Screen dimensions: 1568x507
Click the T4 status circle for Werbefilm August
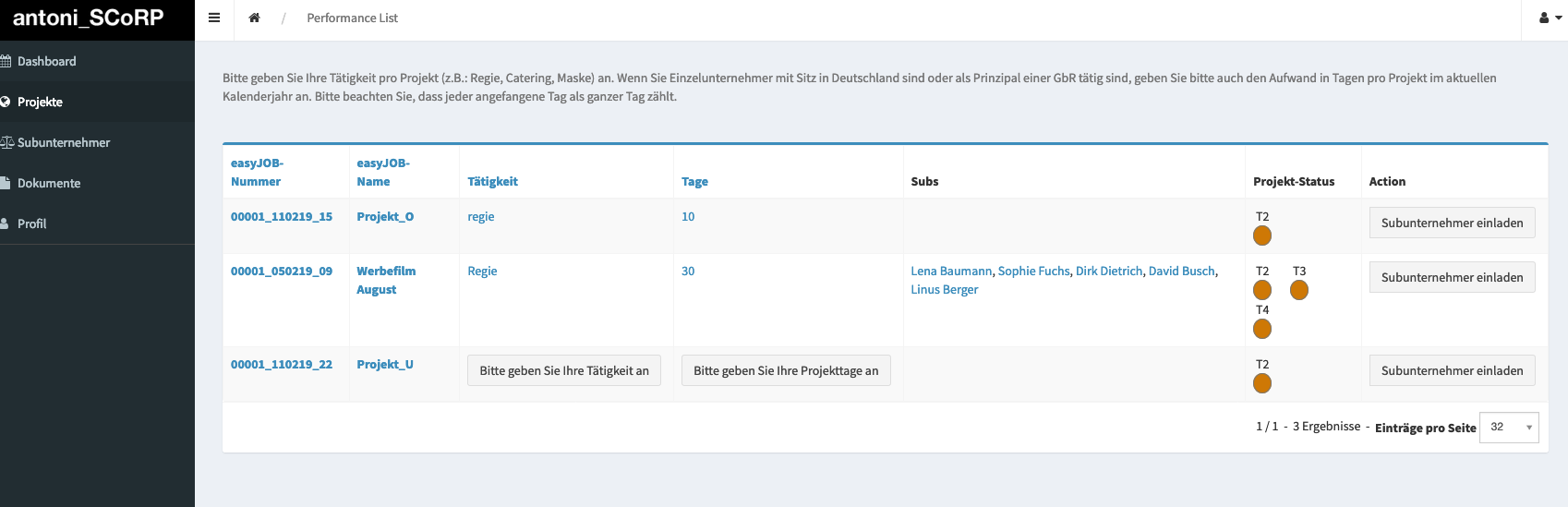point(1262,330)
